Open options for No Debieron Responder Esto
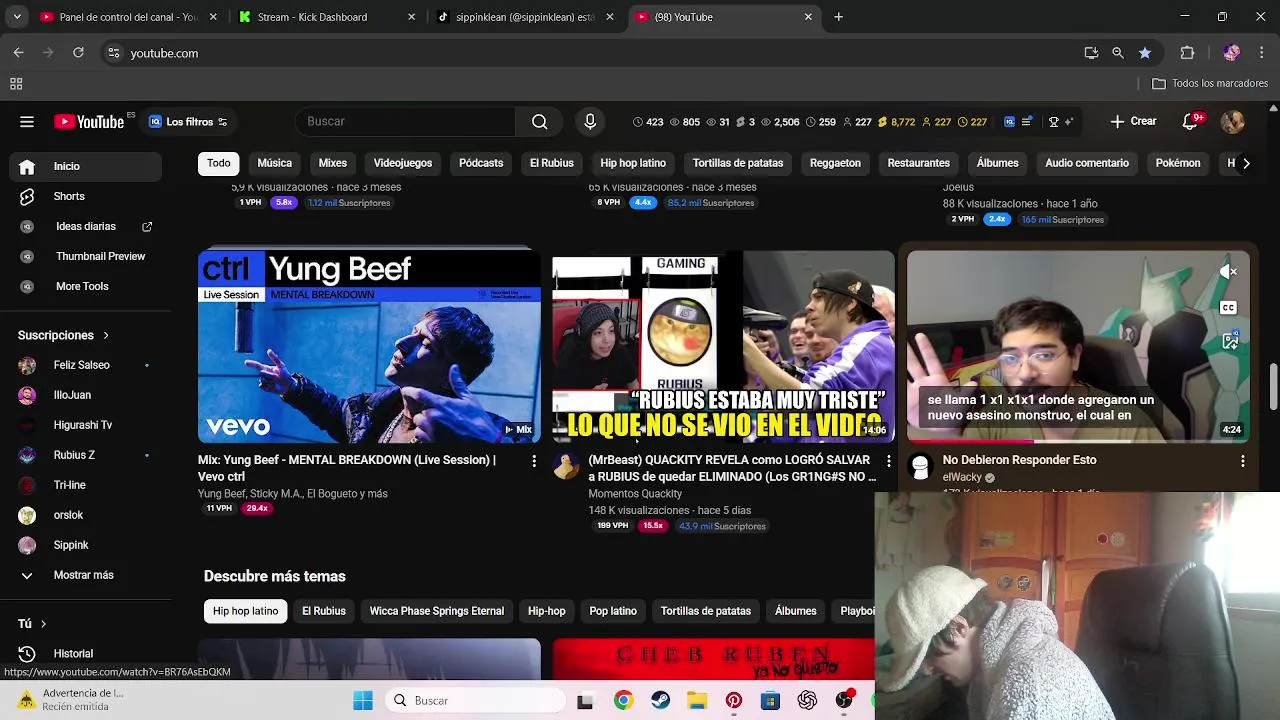The height and width of the screenshot is (720, 1280). [x=1242, y=461]
